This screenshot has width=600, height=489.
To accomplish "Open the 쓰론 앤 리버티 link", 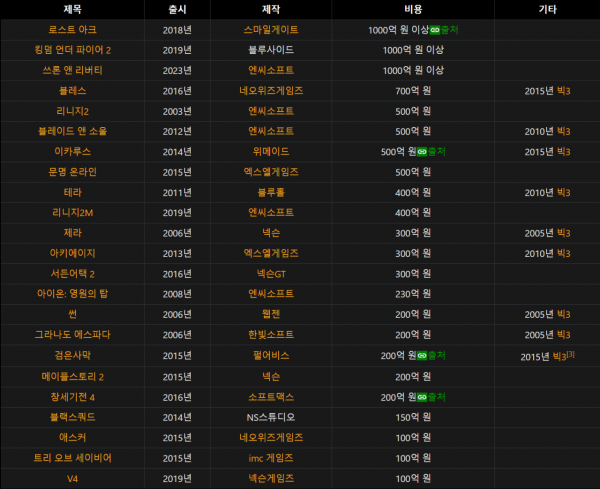I will pyautogui.click(x=72, y=70).
